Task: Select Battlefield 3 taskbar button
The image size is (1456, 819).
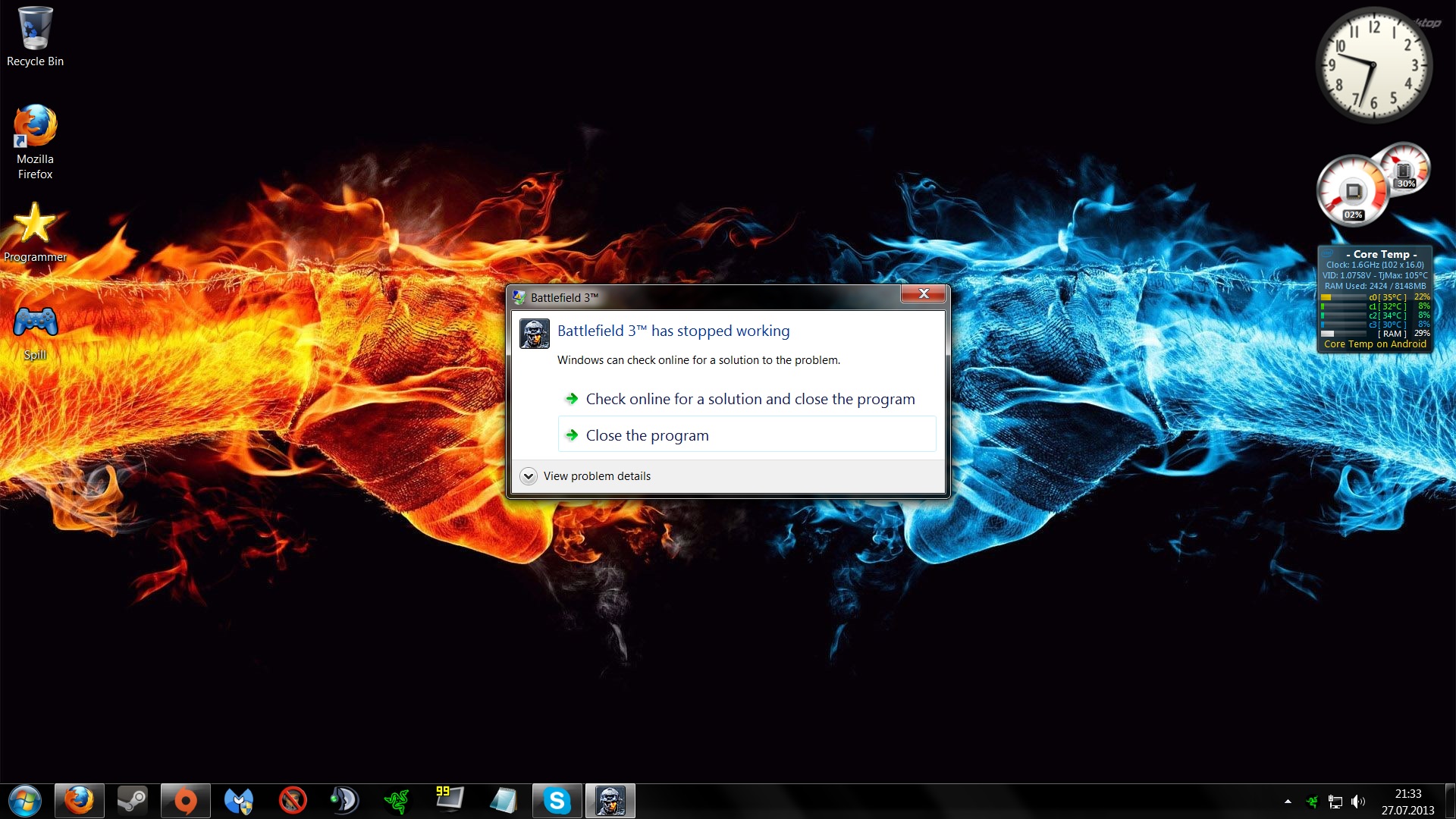Action: point(610,801)
